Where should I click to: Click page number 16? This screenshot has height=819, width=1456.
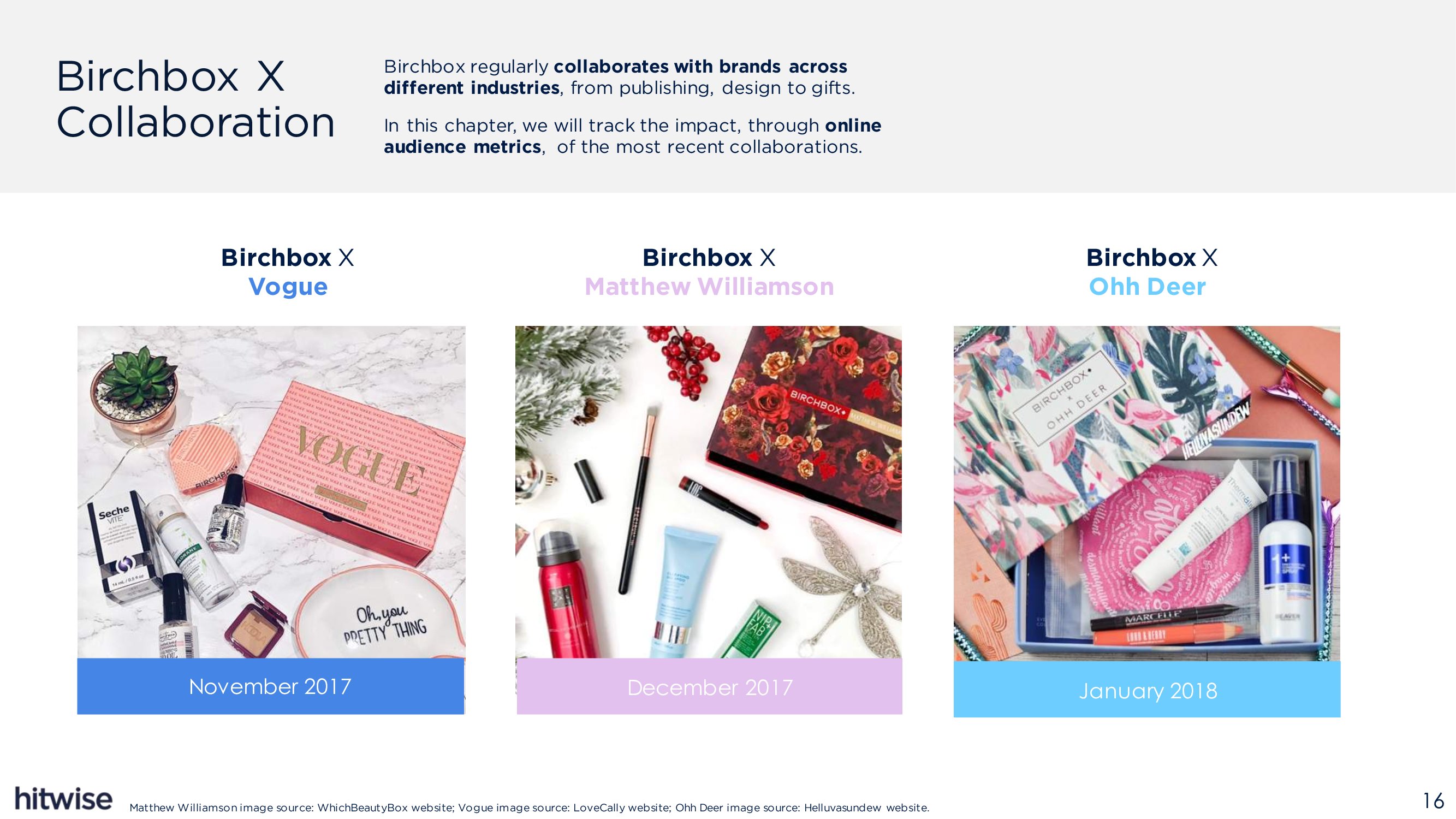[x=1434, y=801]
